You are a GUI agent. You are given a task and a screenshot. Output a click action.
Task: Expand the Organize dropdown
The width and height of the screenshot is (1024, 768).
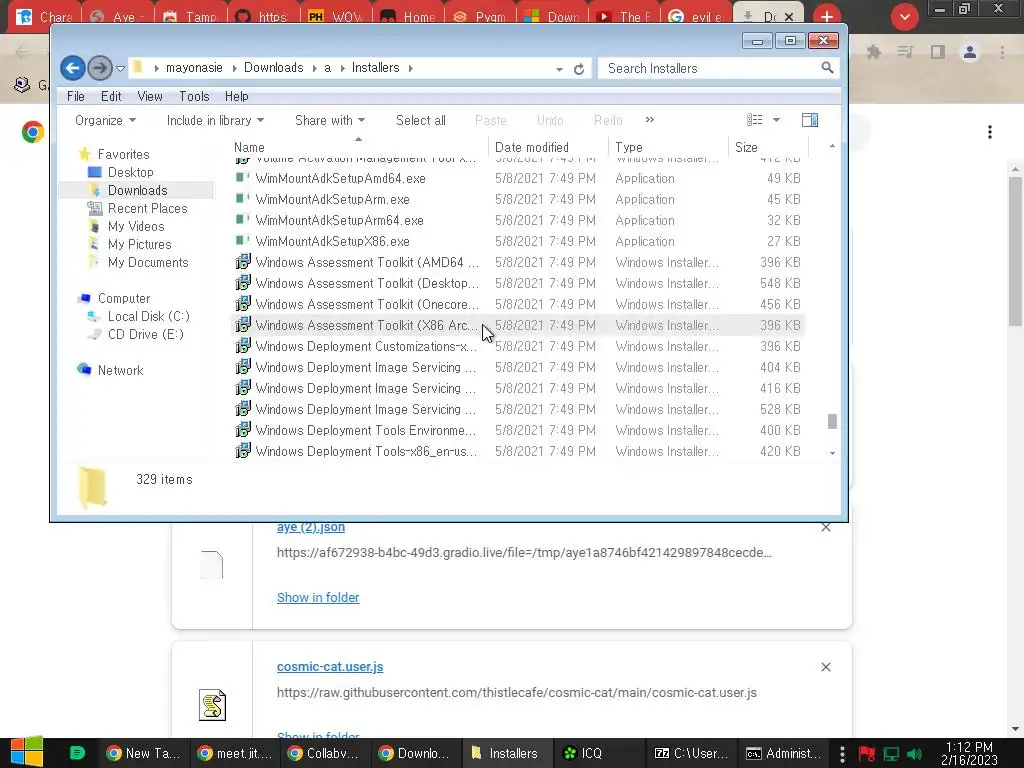point(105,120)
